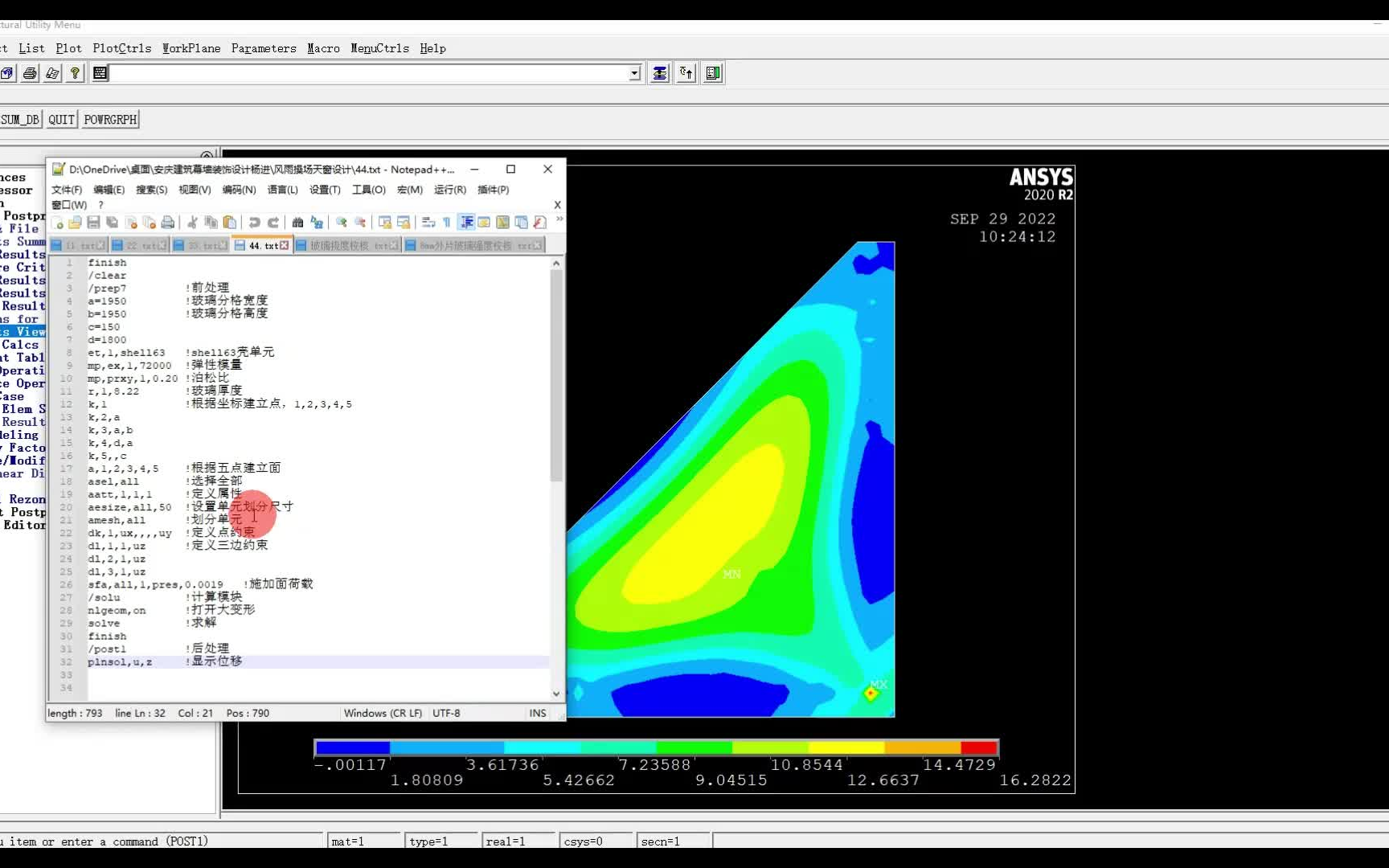Open the ANSYS Report Generator icon
Image resolution: width=1389 pixels, height=868 pixels.
tap(52, 73)
